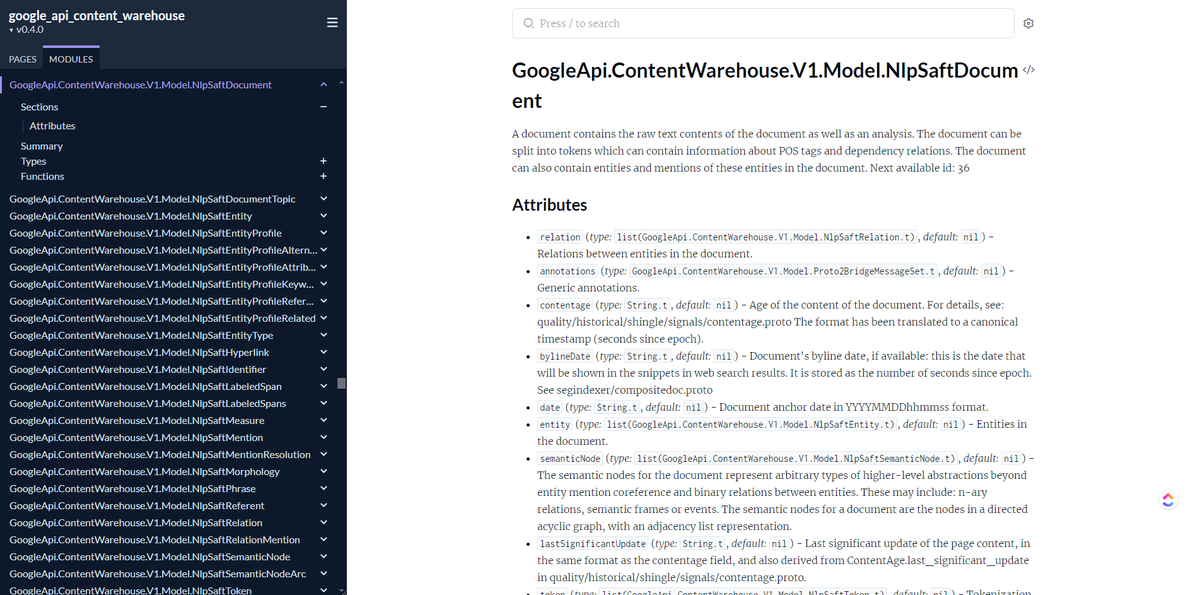Open NlpSaftEntityType module link
The image size is (1200, 595).
coord(141,335)
